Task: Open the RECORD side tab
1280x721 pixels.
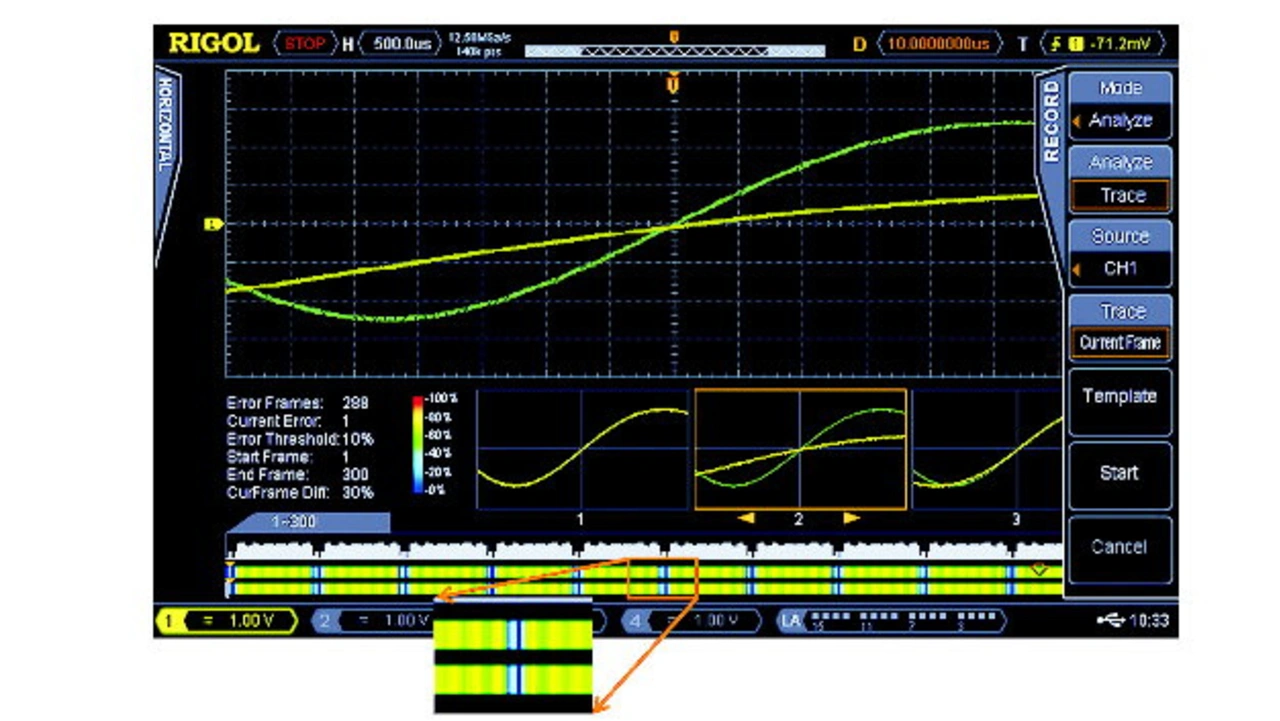Action: point(1051,121)
